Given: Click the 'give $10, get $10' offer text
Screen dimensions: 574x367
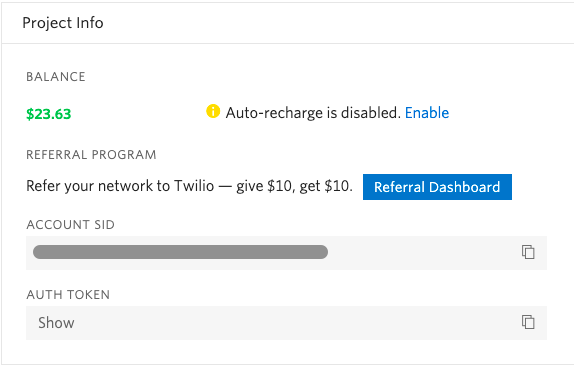Looking at the screenshot, I should 293,186.
